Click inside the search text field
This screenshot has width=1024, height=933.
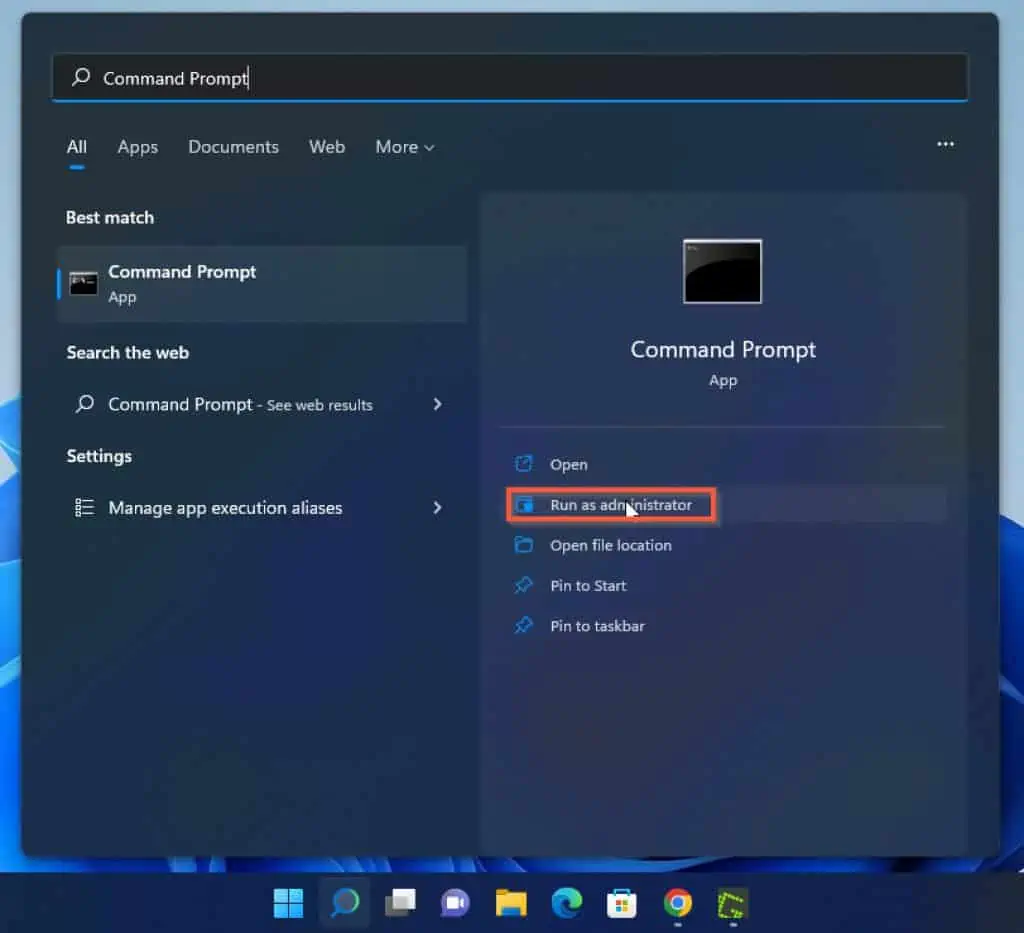click(509, 78)
